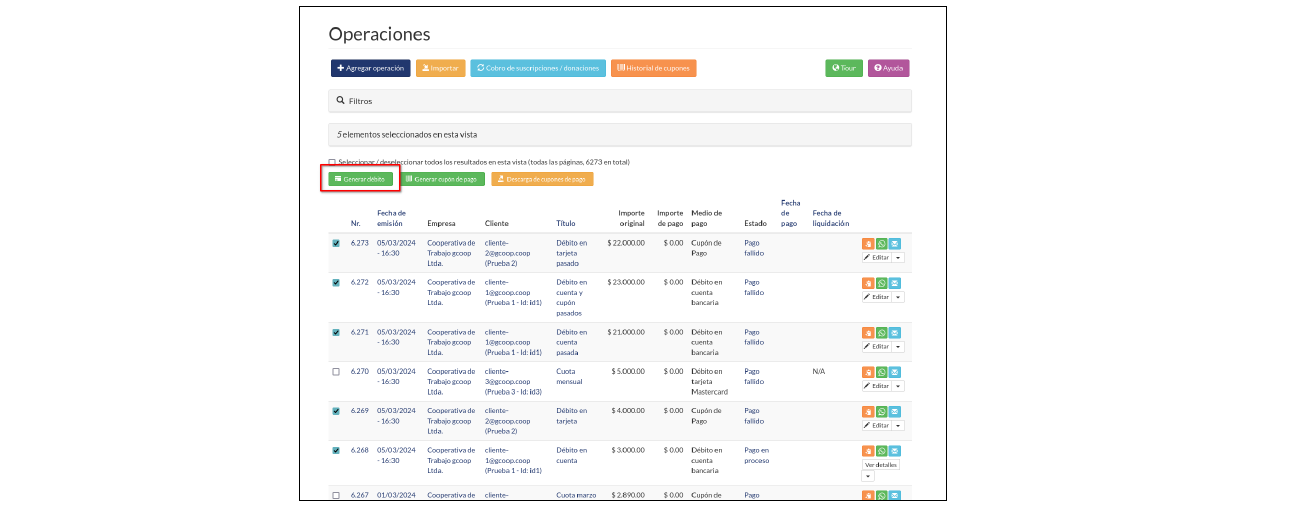Sort by Nr. column header

pyautogui.click(x=355, y=224)
